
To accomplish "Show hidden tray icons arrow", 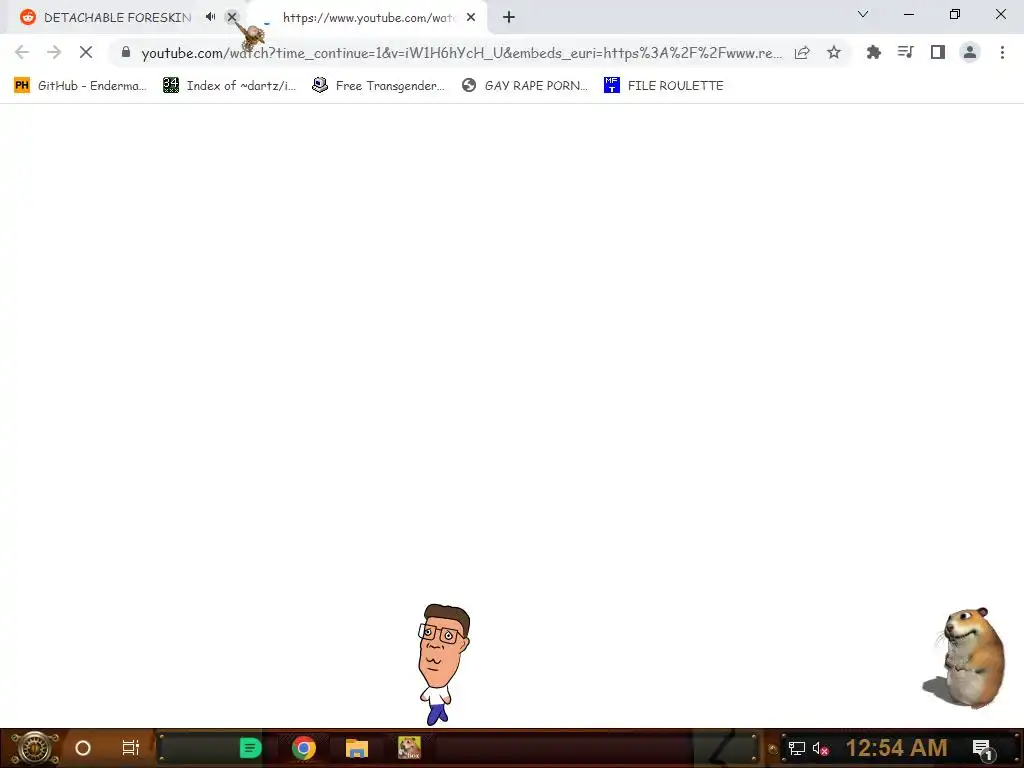I will (x=773, y=748).
